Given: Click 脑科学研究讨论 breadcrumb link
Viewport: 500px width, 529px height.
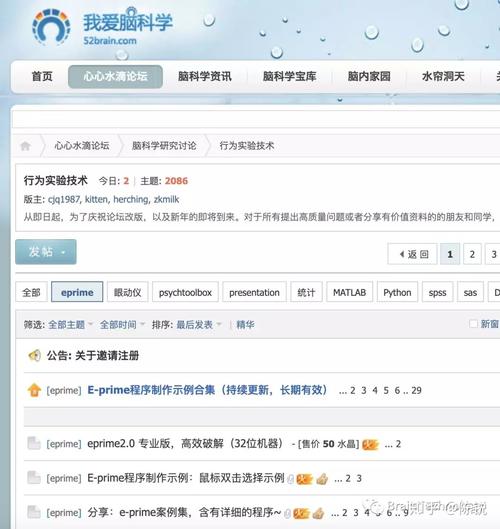Looking at the screenshot, I should (164, 146).
